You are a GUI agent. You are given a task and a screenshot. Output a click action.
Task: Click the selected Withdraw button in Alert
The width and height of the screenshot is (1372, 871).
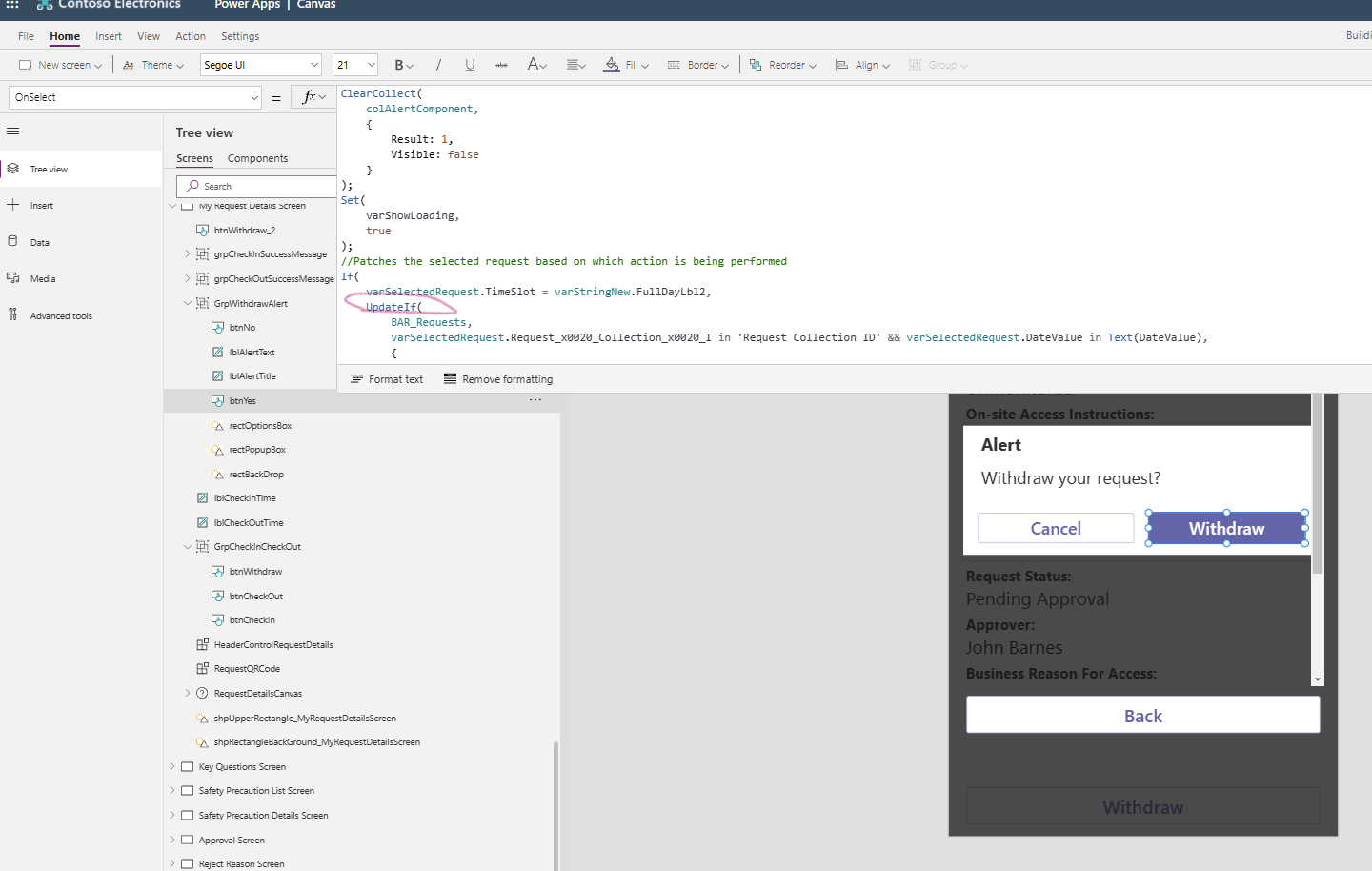click(1226, 528)
